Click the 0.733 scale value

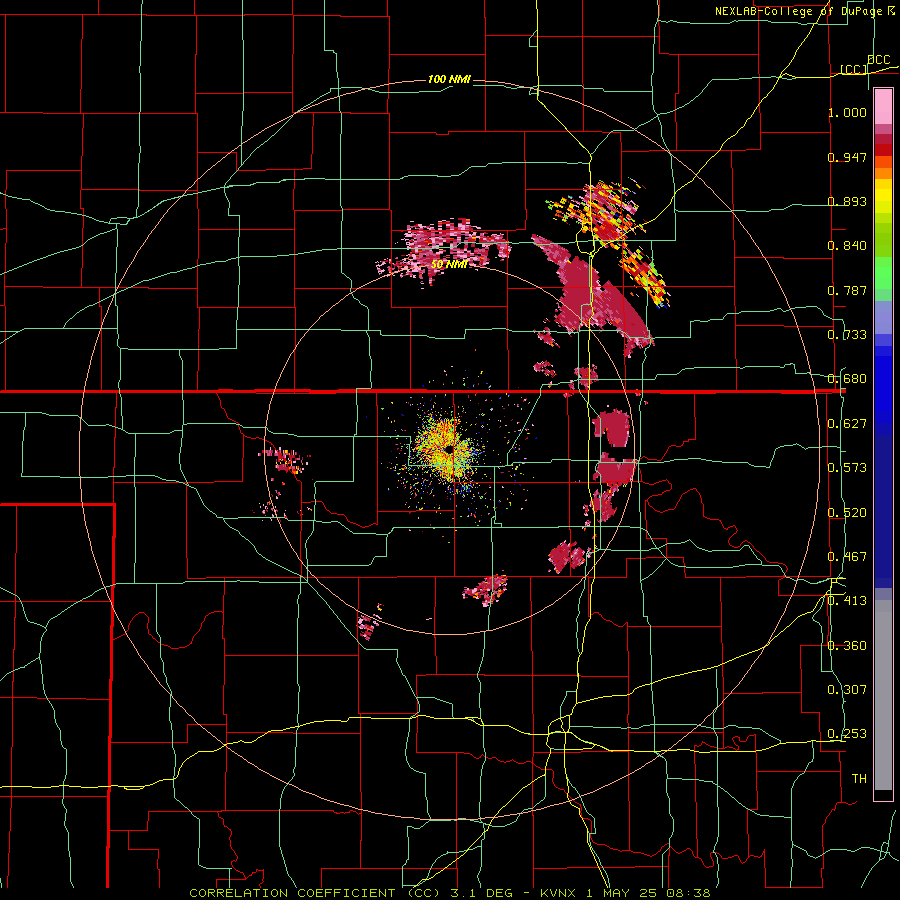(847, 335)
